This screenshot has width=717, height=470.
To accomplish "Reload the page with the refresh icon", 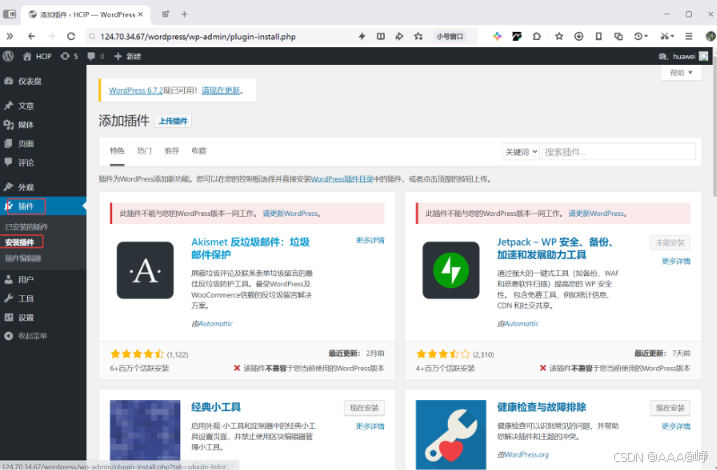I will pos(70,36).
